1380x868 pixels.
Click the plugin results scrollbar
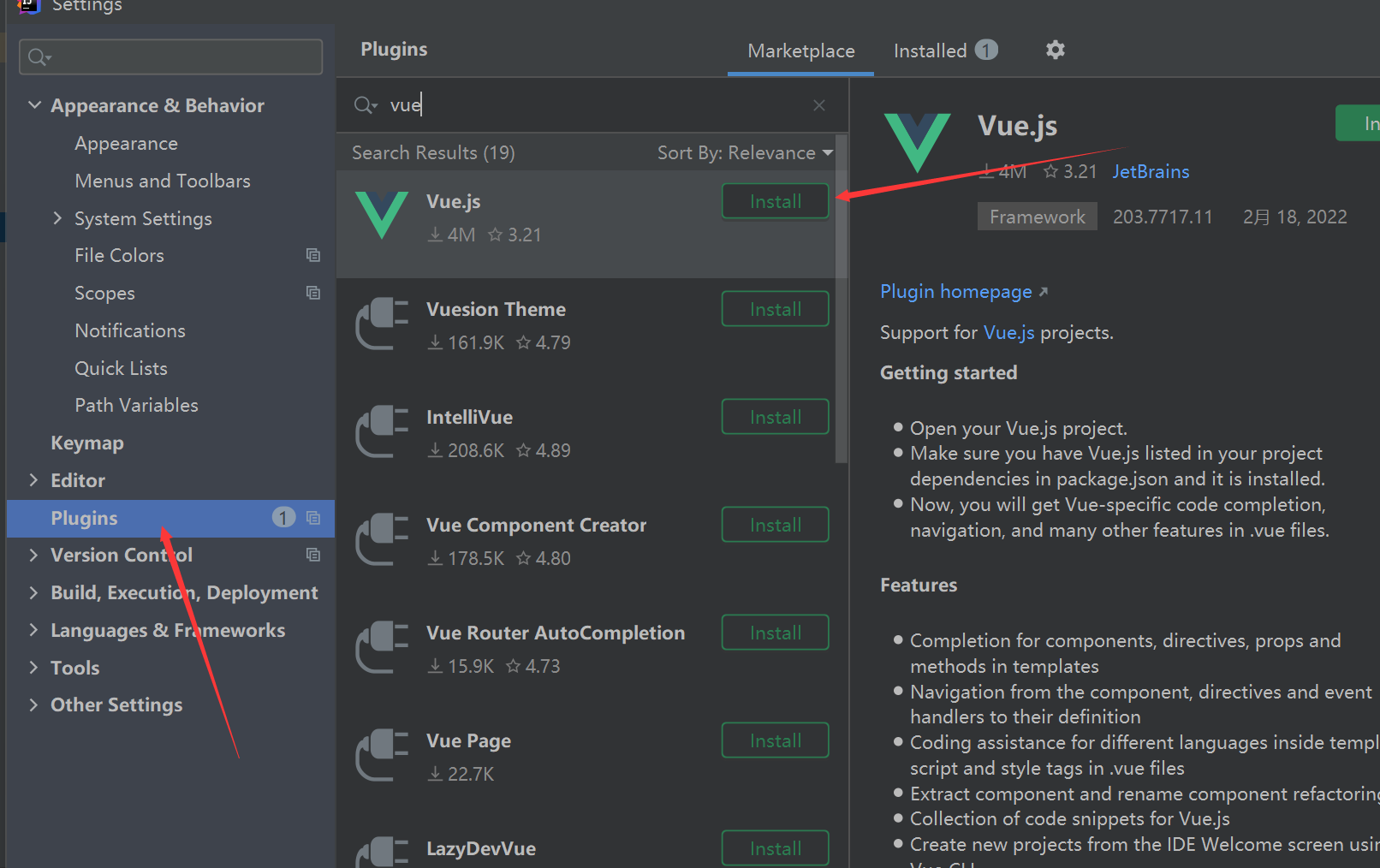pyautogui.click(x=841, y=299)
